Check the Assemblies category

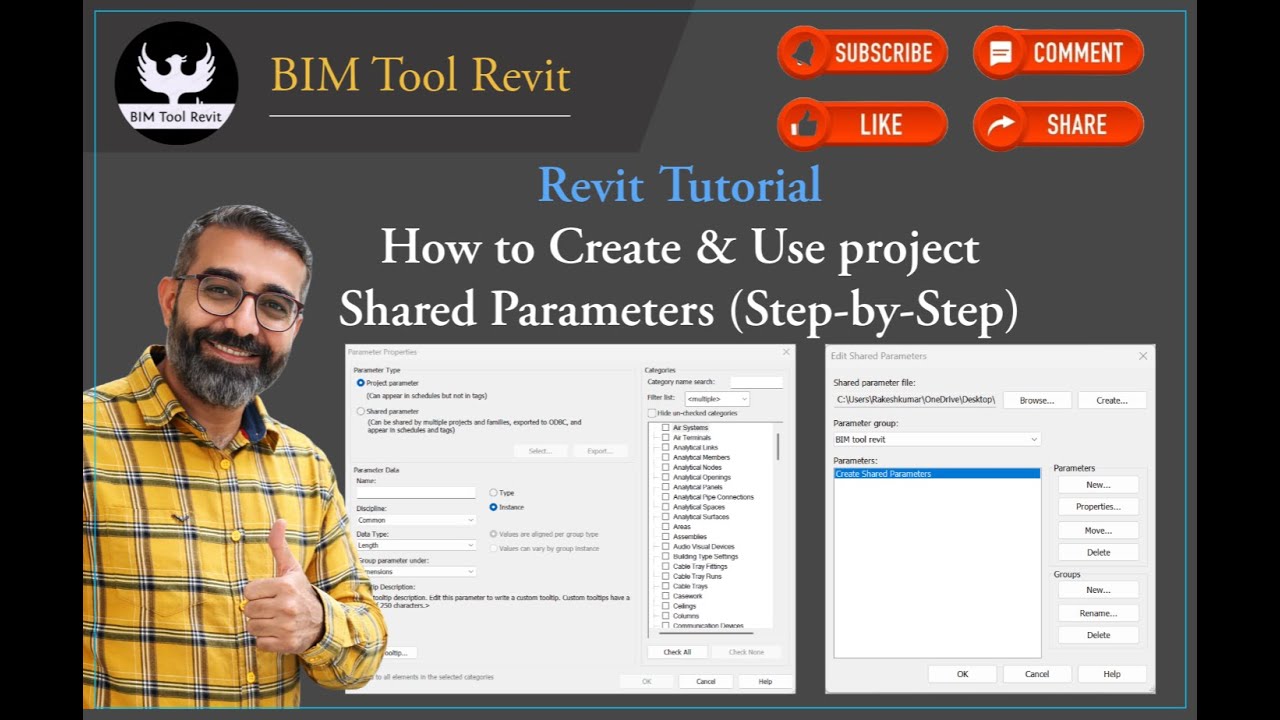point(666,537)
